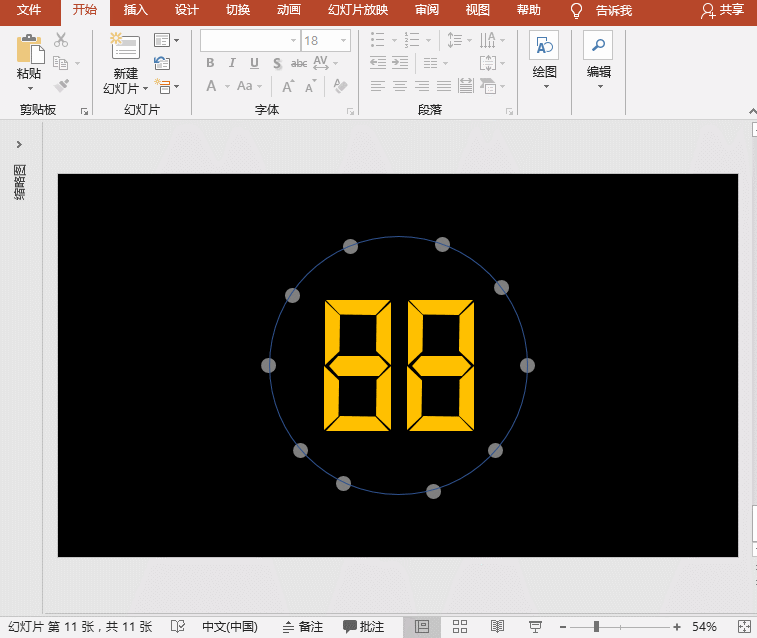Open the font dialog launcher

[x=350, y=111]
